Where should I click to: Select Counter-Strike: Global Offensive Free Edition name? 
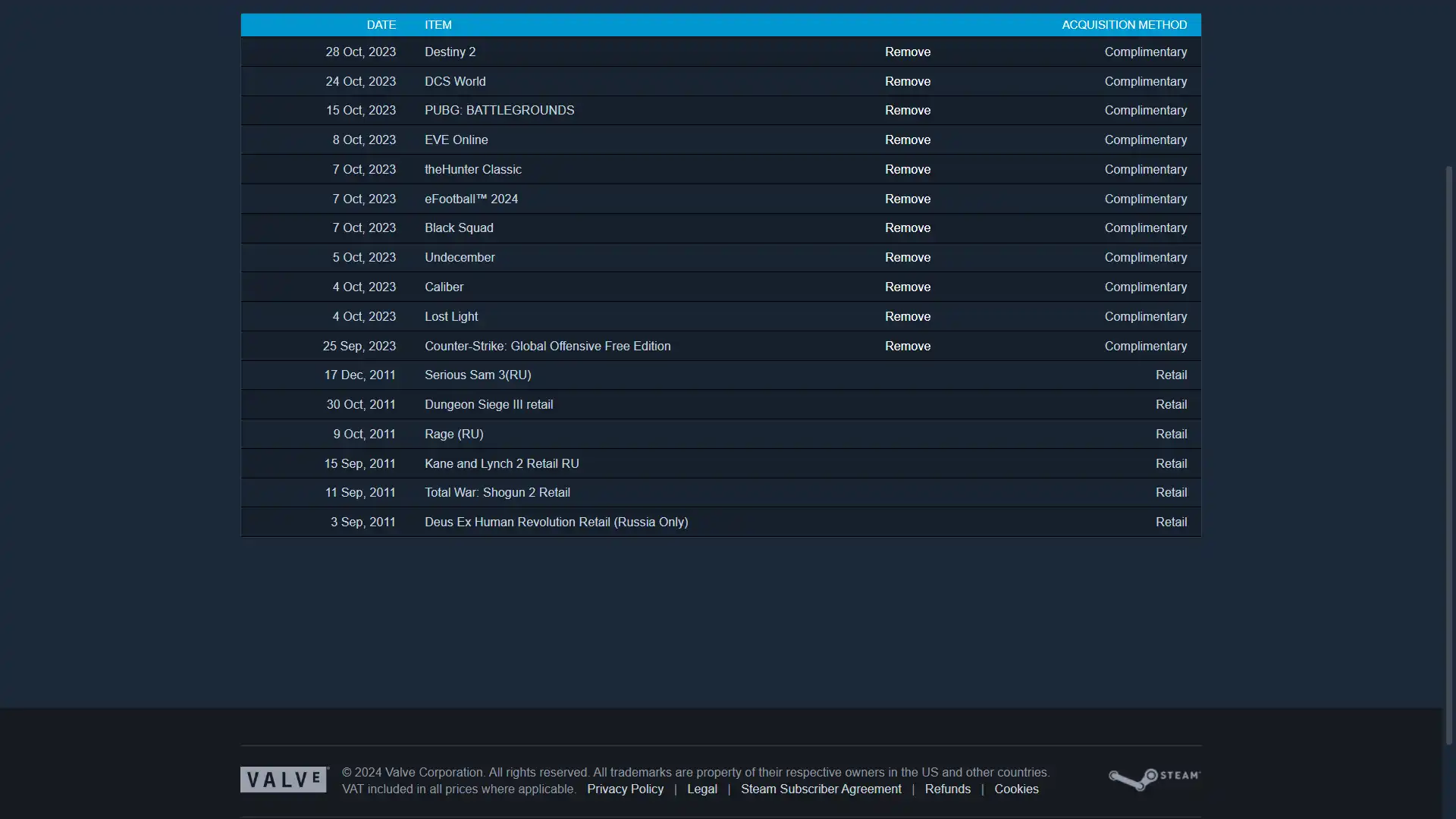548,346
